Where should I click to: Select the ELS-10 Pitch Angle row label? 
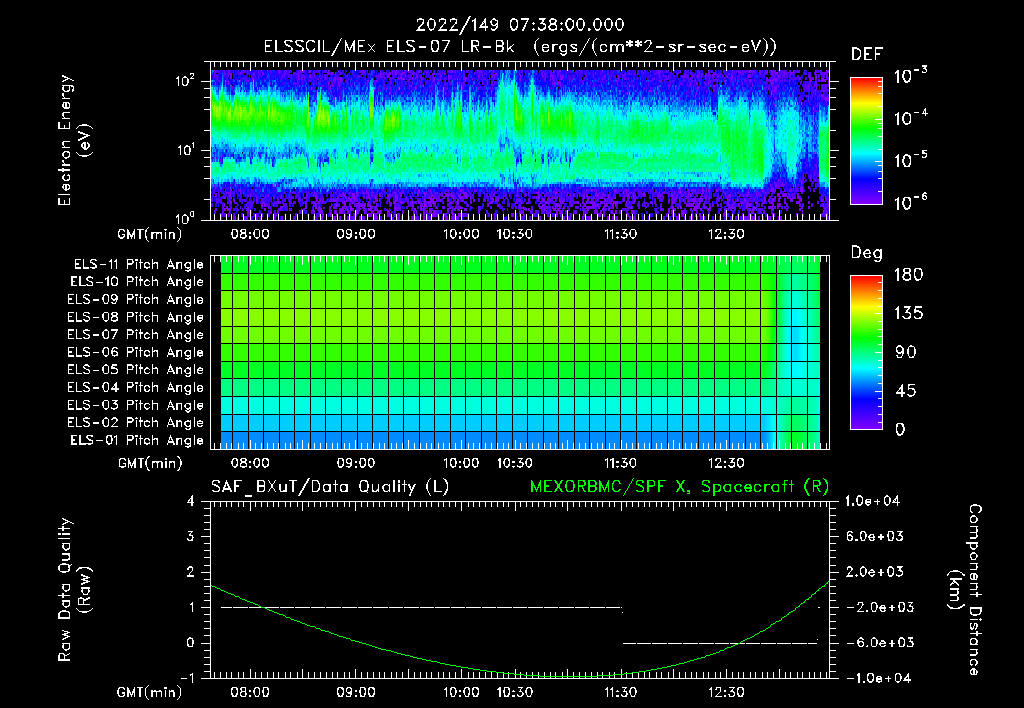(137, 282)
